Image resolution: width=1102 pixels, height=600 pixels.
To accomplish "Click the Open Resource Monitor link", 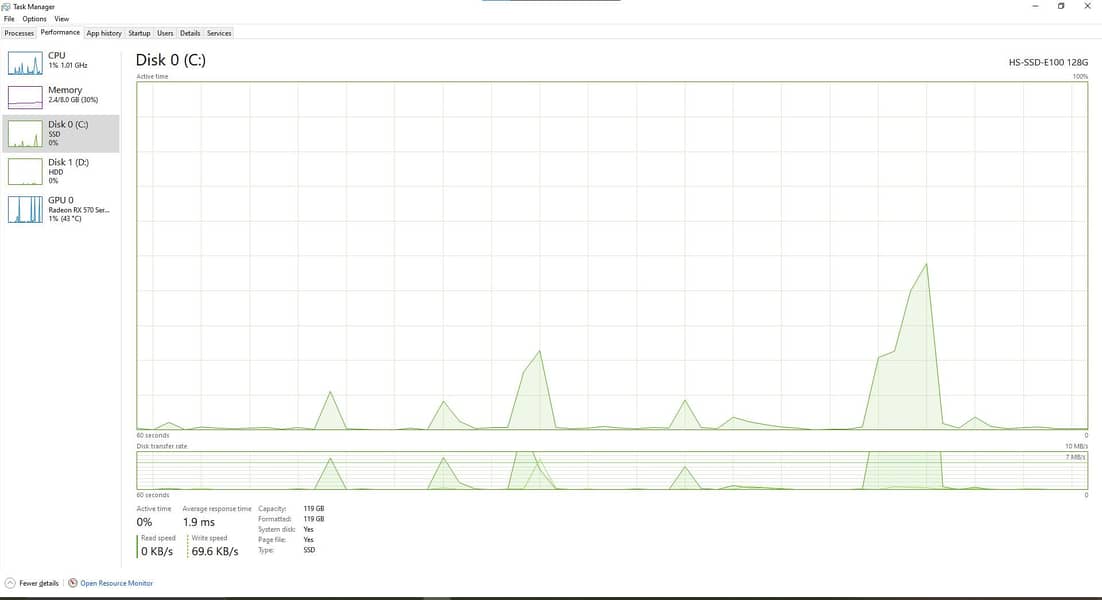I will tap(110, 583).
